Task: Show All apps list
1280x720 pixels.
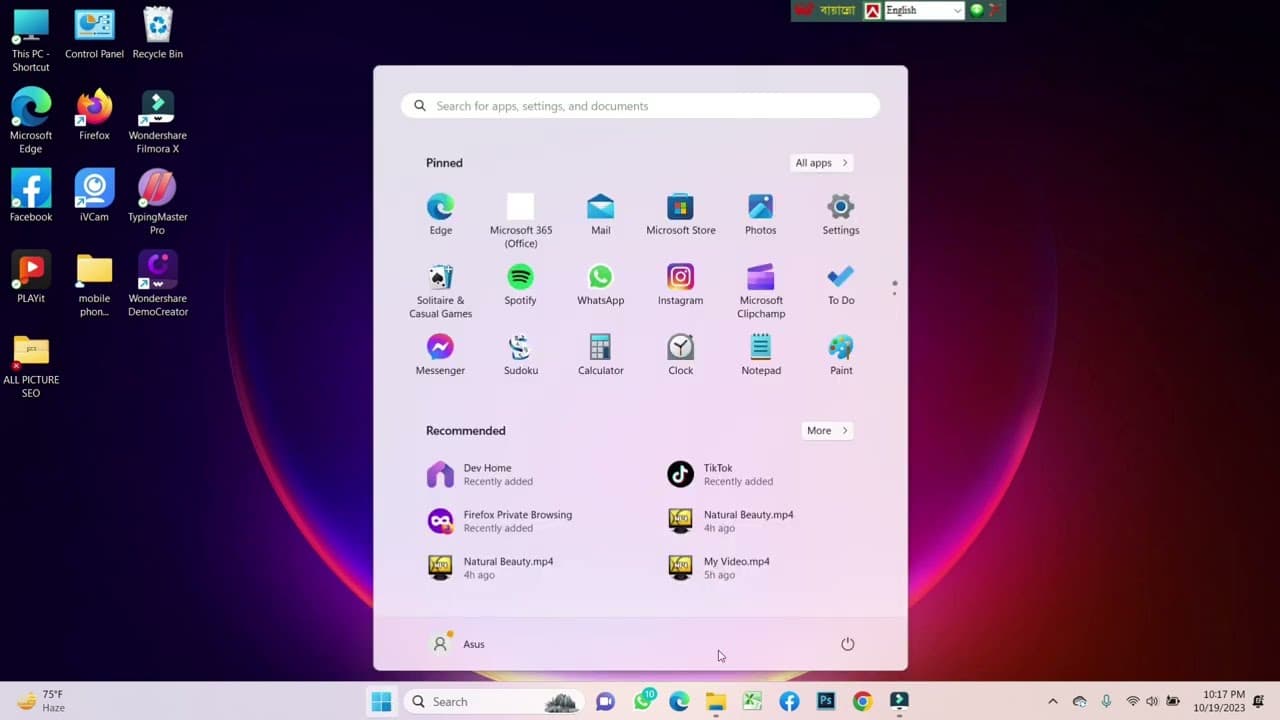Action: tap(821, 163)
